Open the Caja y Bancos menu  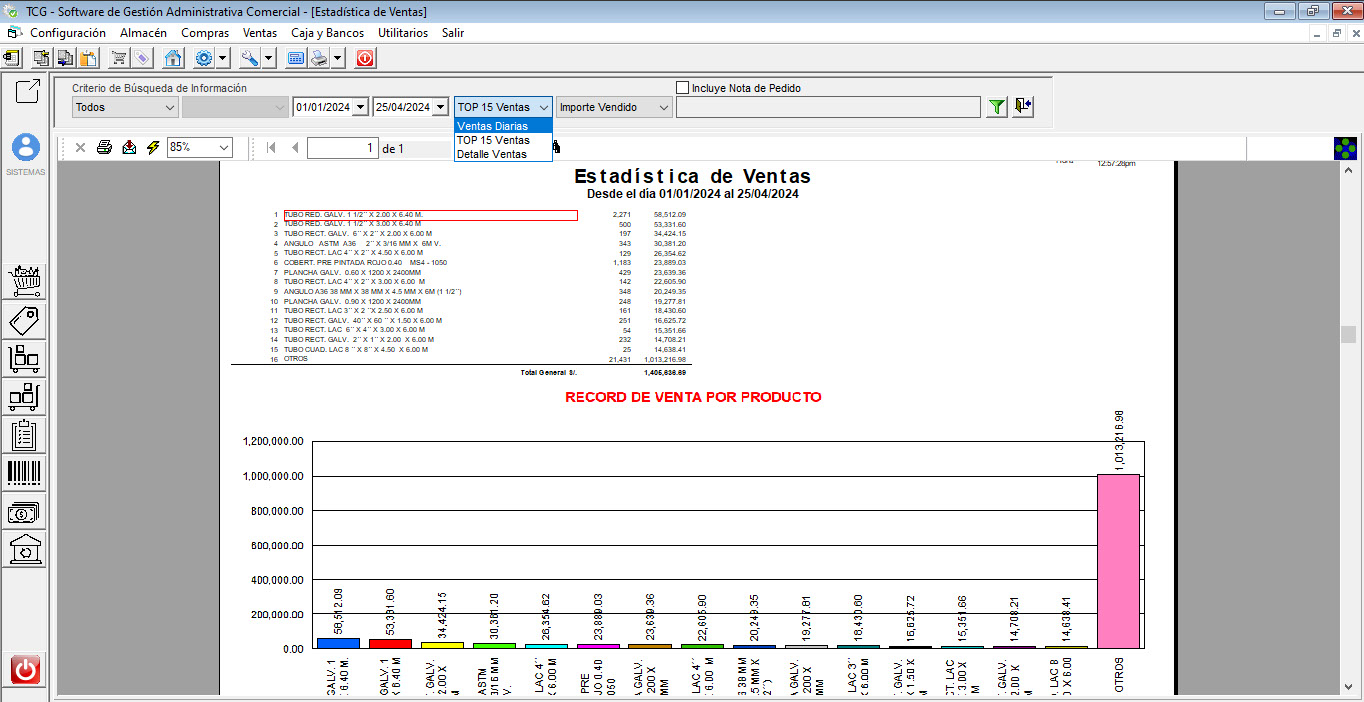[327, 33]
